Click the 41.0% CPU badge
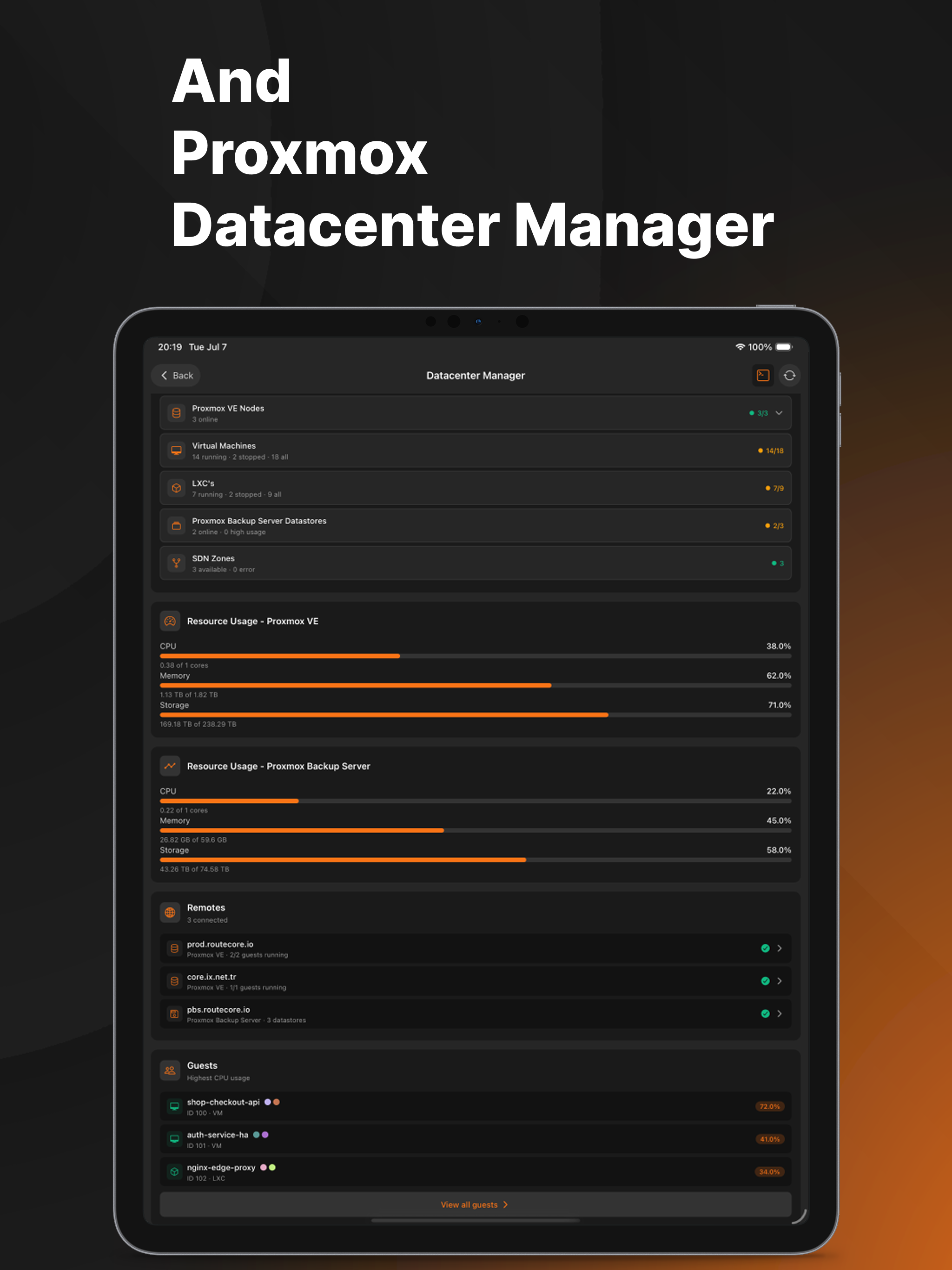This screenshot has height=1270, width=952. [769, 1139]
